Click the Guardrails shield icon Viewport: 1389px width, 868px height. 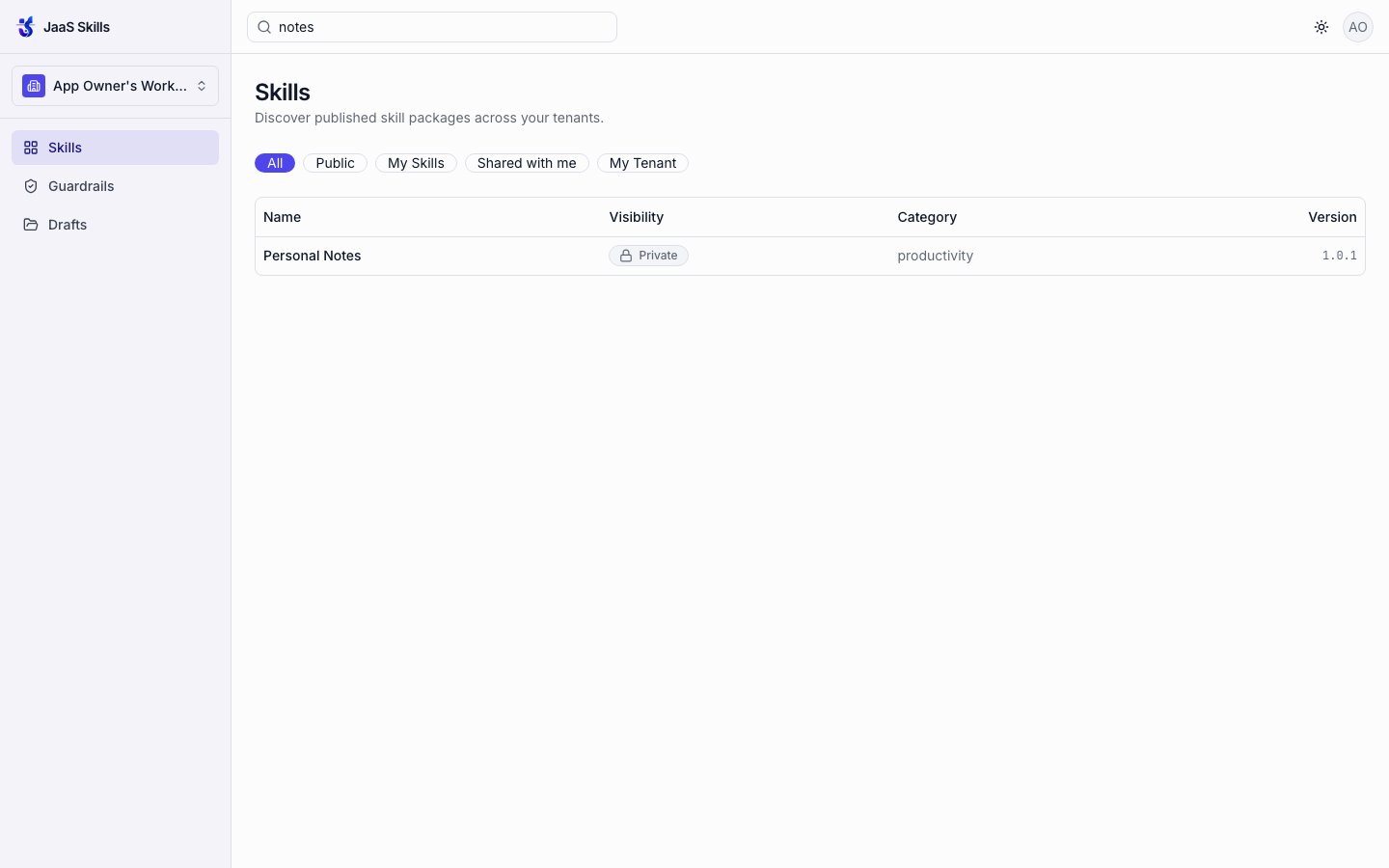point(31,186)
